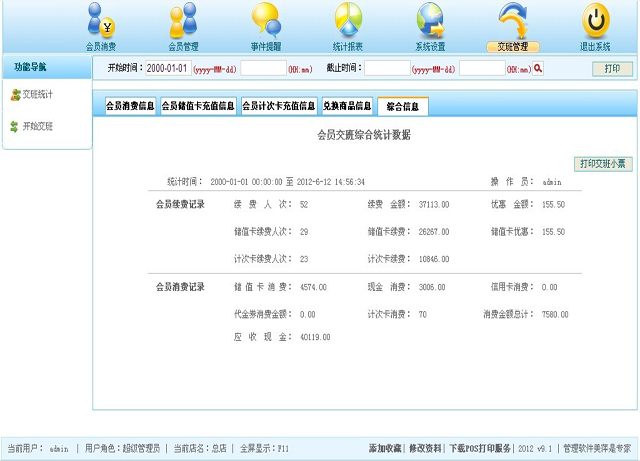
Task: Click the 添加收藏 link in footer
Action: (x=385, y=449)
